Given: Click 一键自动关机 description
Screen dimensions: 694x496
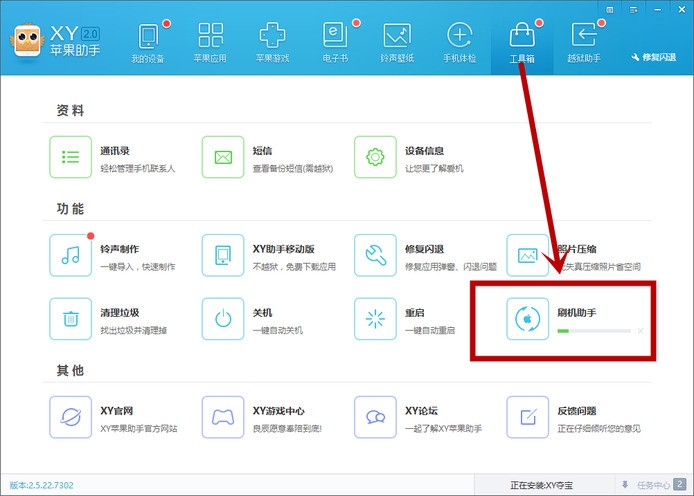Looking at the screenshot, I should tap(278, 331).
